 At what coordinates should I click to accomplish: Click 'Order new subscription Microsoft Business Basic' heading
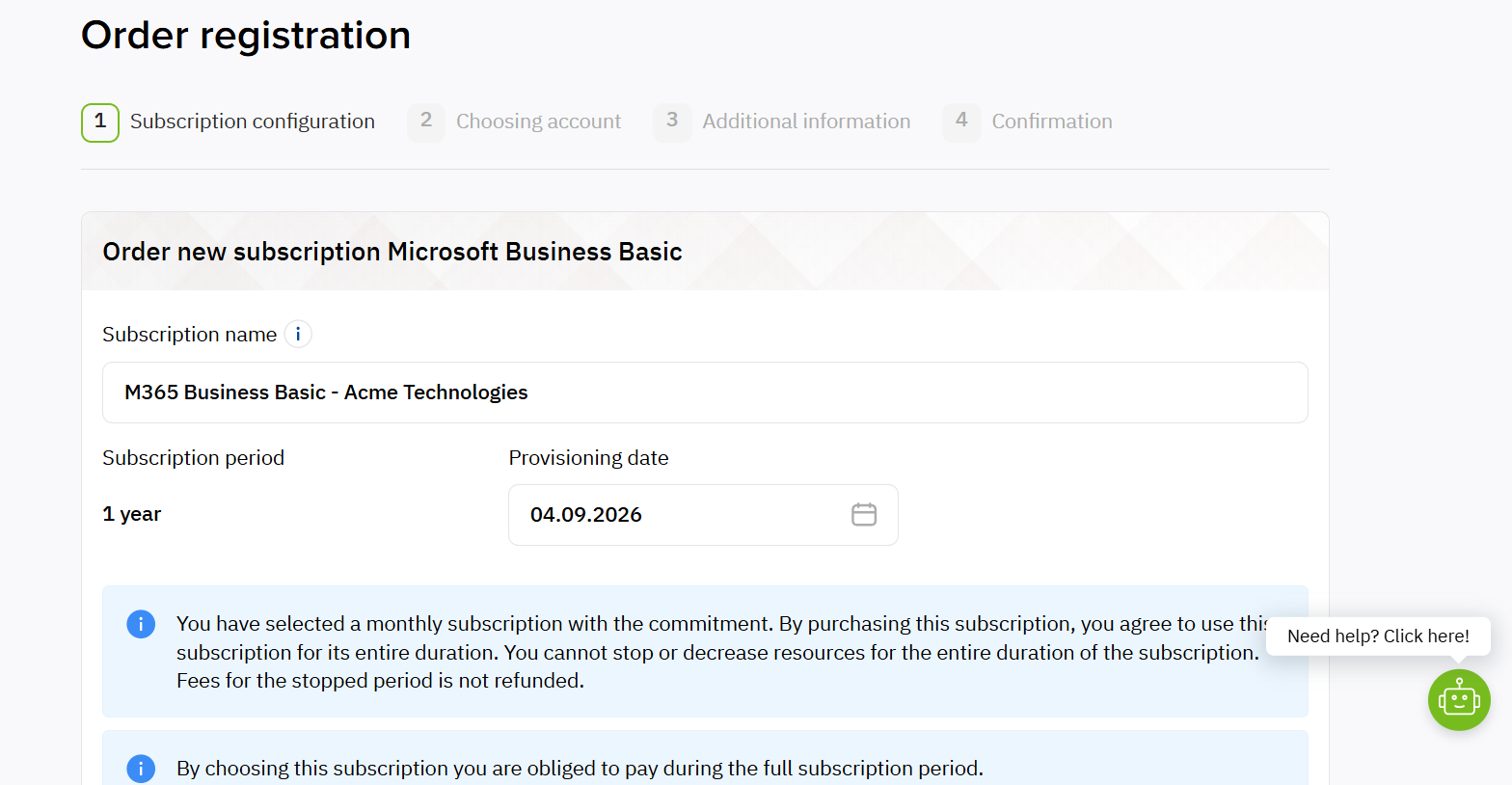[x=392, y=252]
